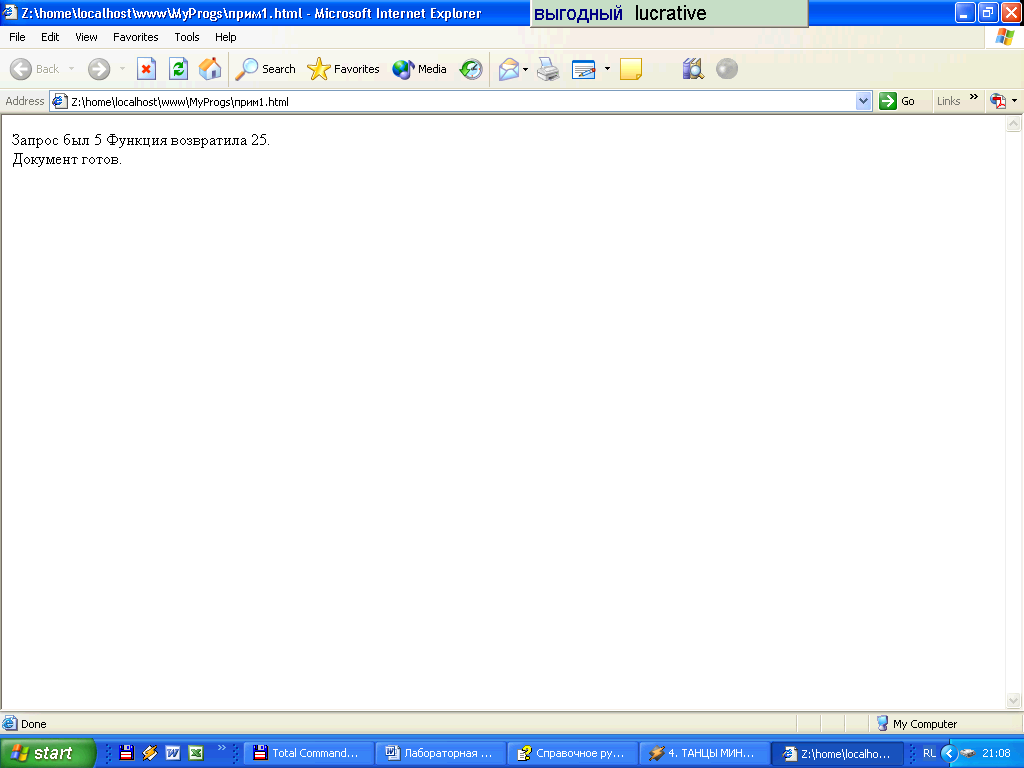Click the RU language indicator
The height and width of the screenshot is (768, 1024).
(929, 753)
